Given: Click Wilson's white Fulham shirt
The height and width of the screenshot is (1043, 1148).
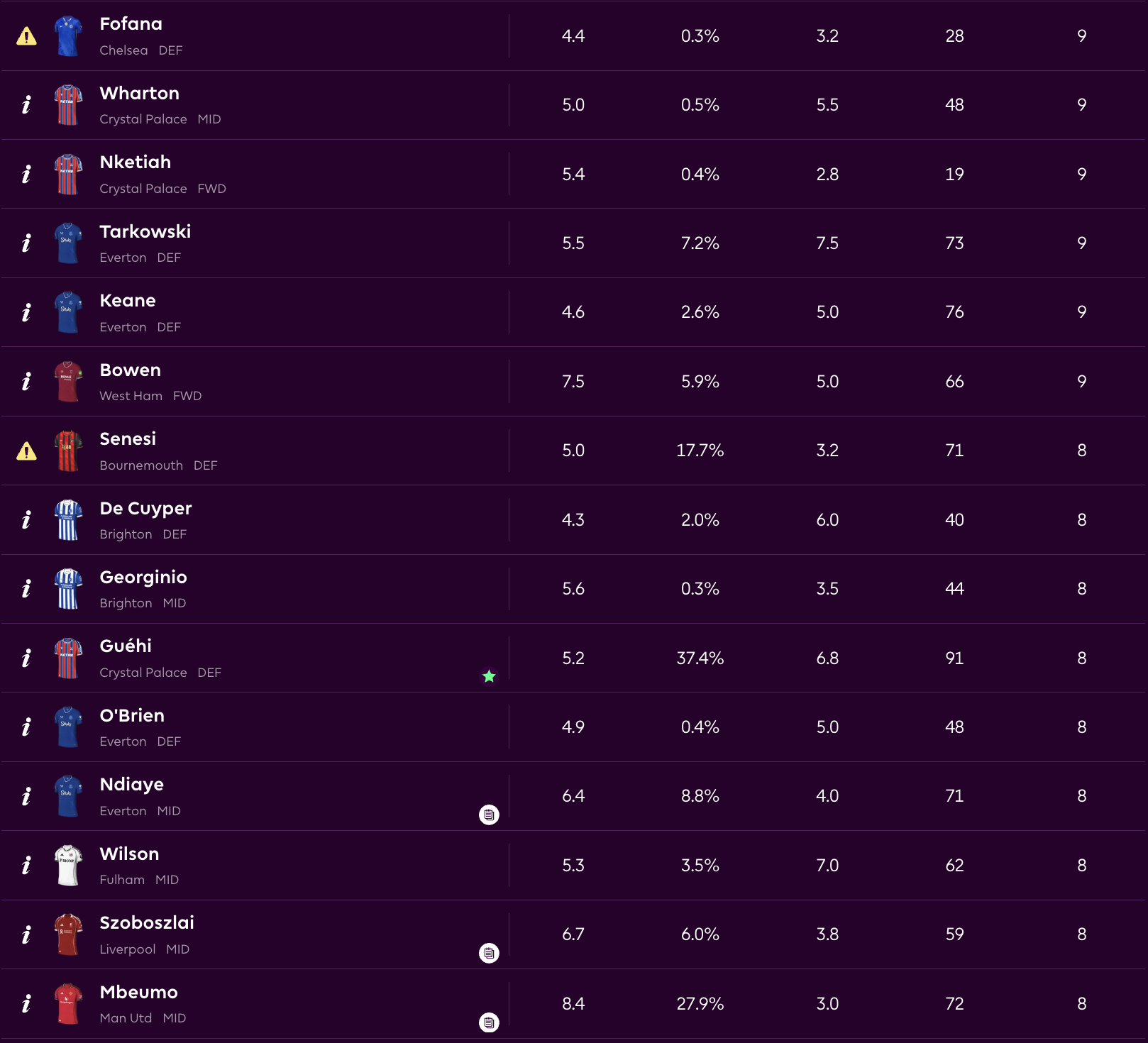Looking at the screenshot, I should (68, 866).
